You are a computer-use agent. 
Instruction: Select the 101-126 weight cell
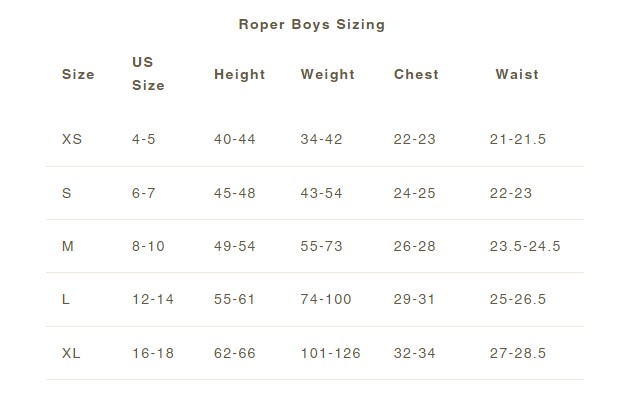[x=330, y=353]
